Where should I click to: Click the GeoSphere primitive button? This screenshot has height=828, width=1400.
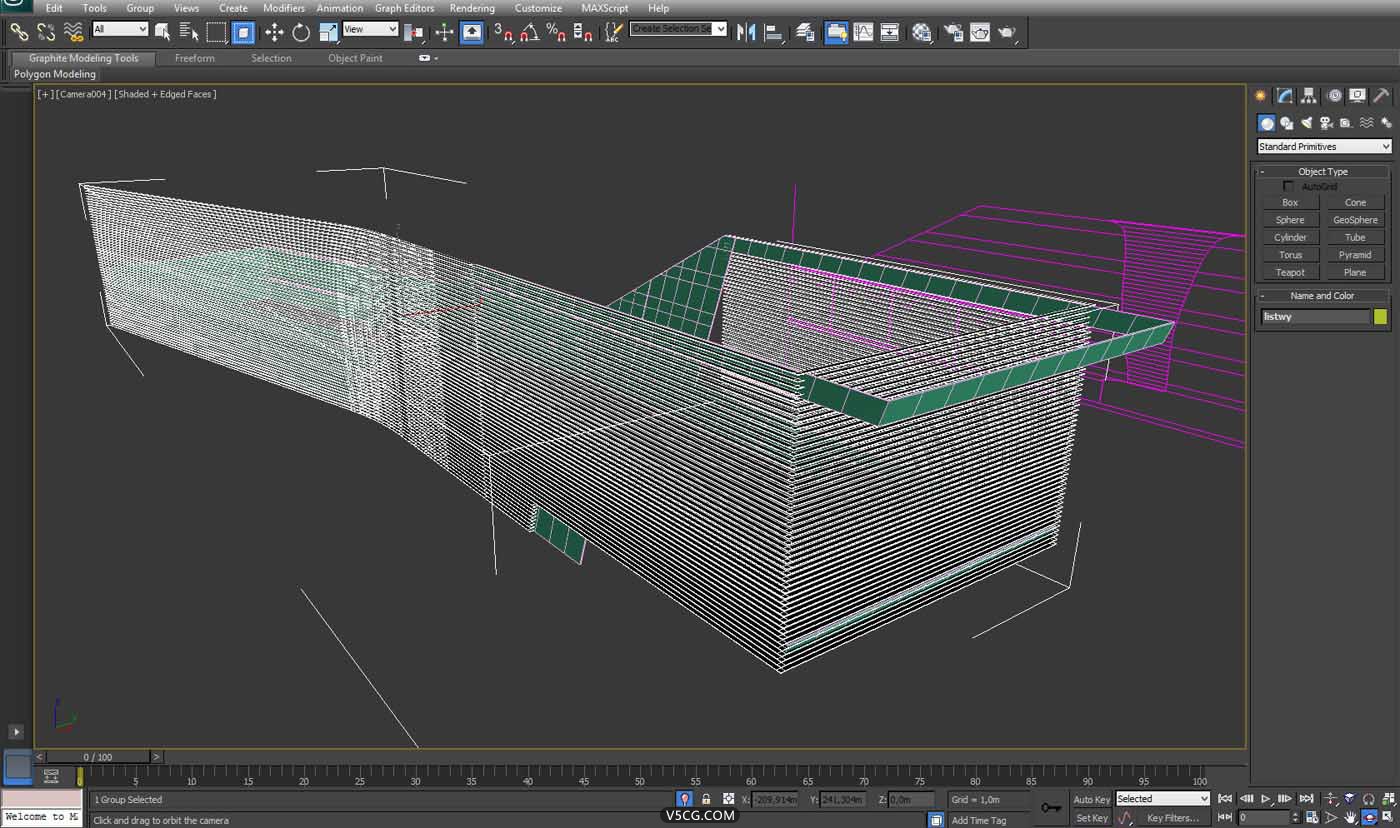click(1355, 220)
